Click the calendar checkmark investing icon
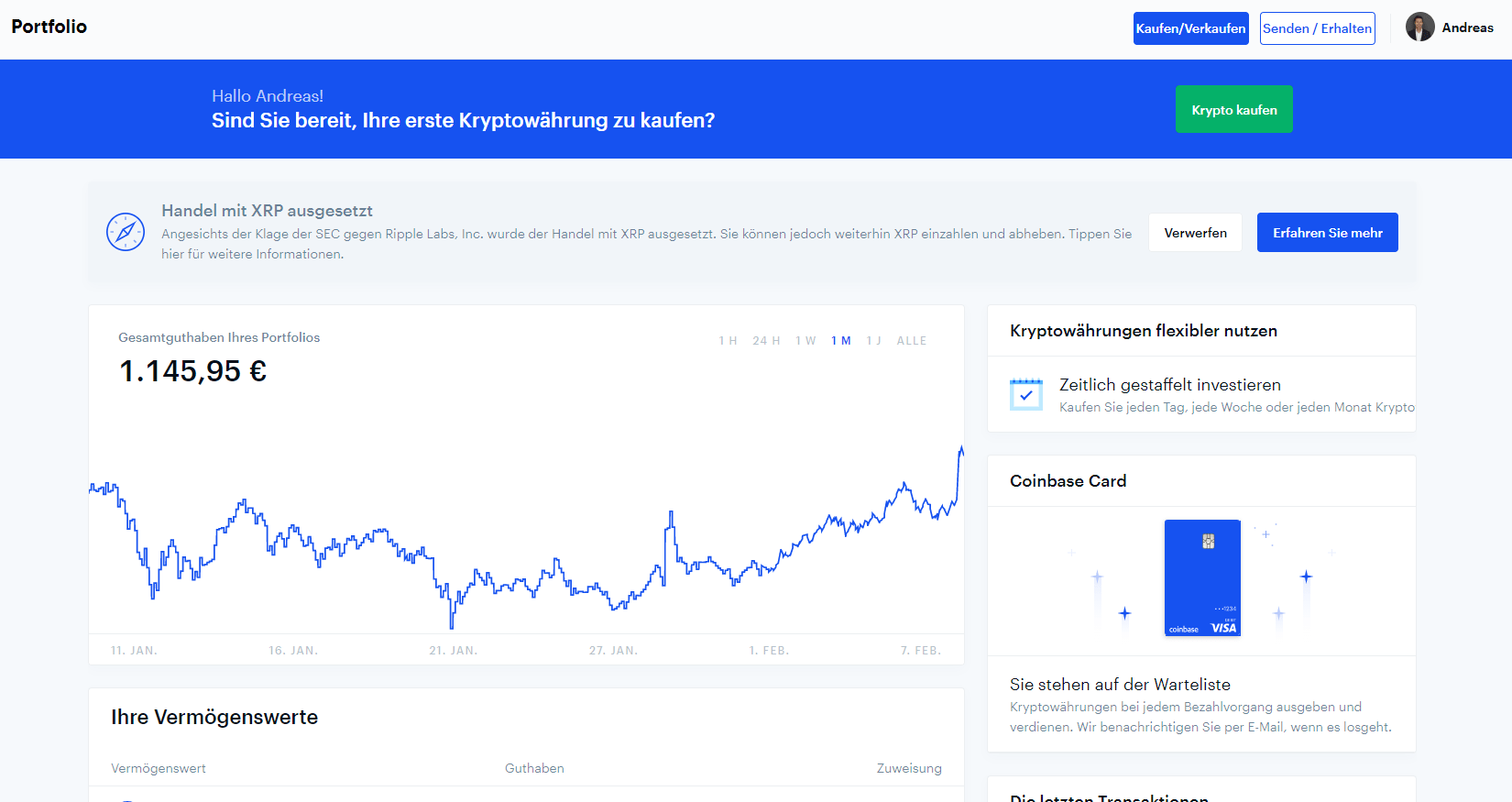1512x802 pixels. [x=1026, y=395]
